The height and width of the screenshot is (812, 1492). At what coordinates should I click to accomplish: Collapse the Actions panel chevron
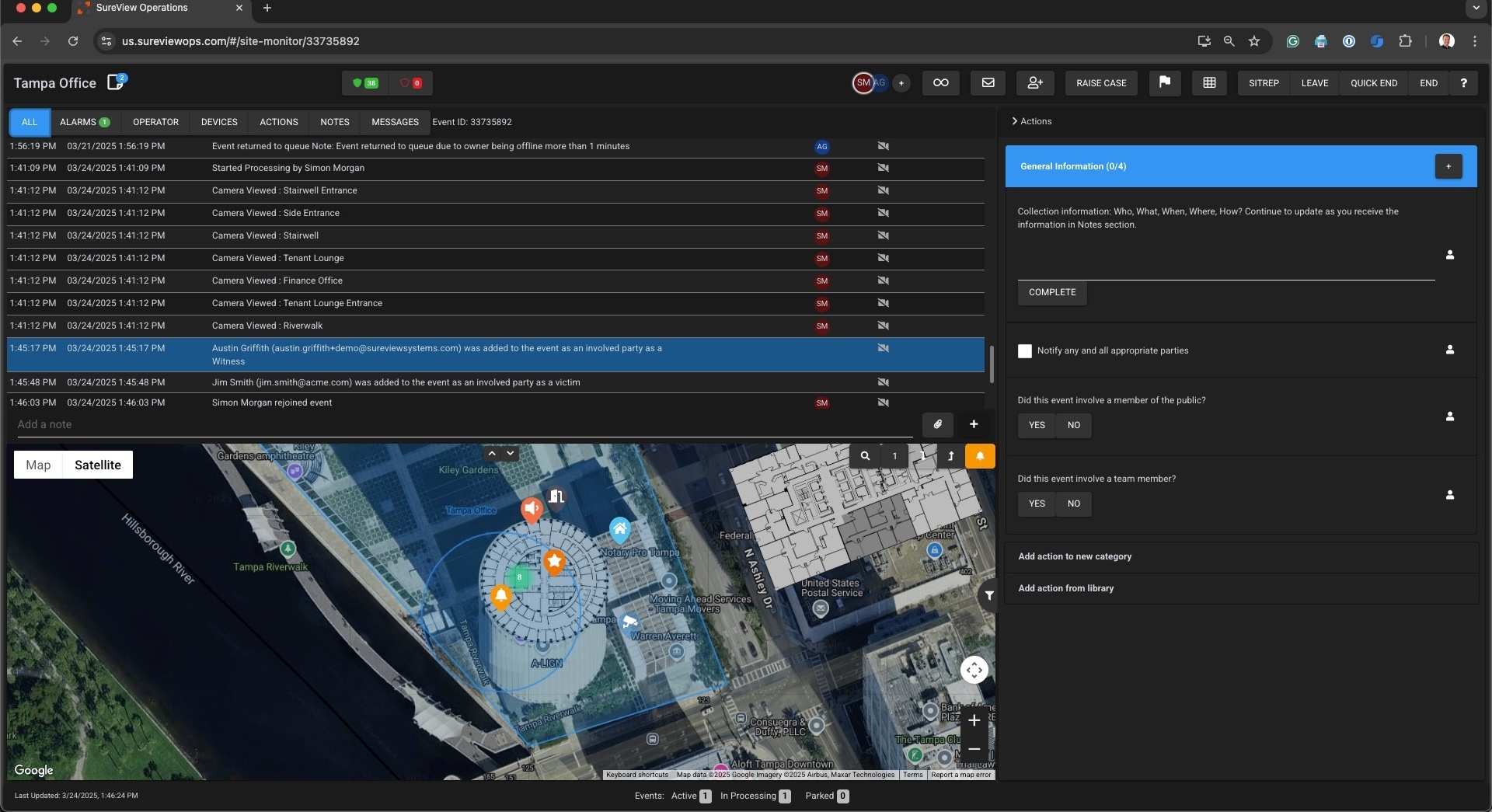point(1015,121)
